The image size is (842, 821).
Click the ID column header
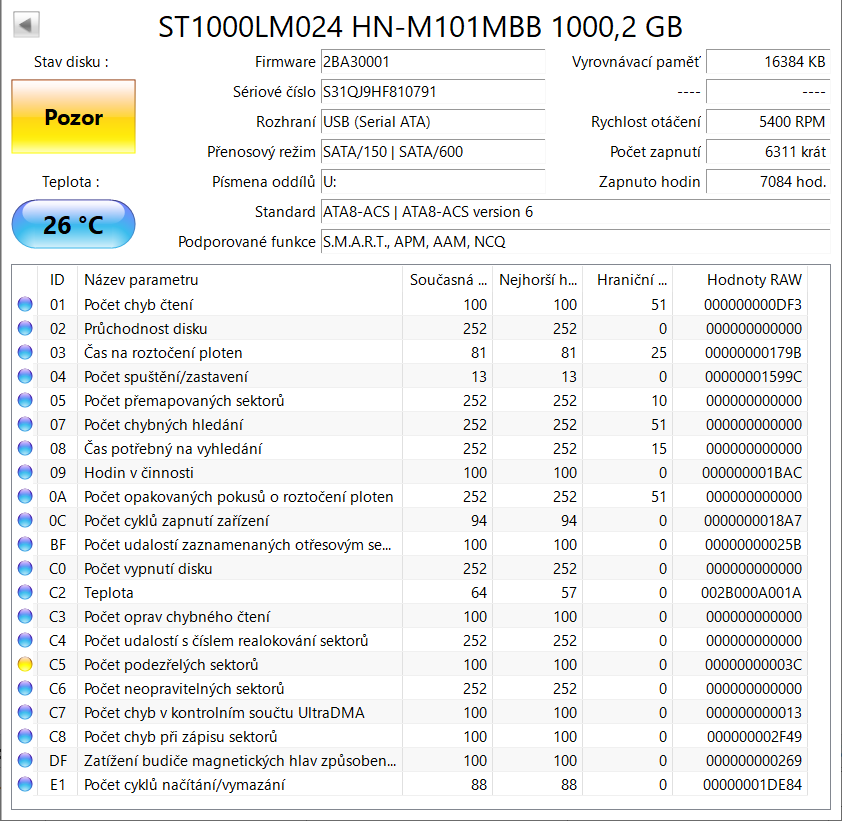tap(58, 280)
